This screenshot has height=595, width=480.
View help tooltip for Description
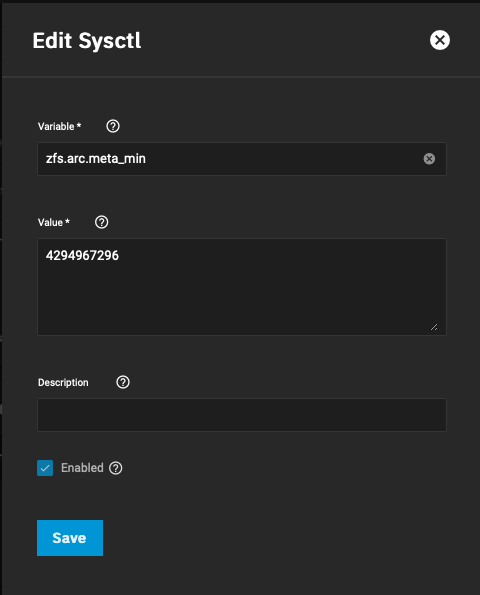click(123, 382)
